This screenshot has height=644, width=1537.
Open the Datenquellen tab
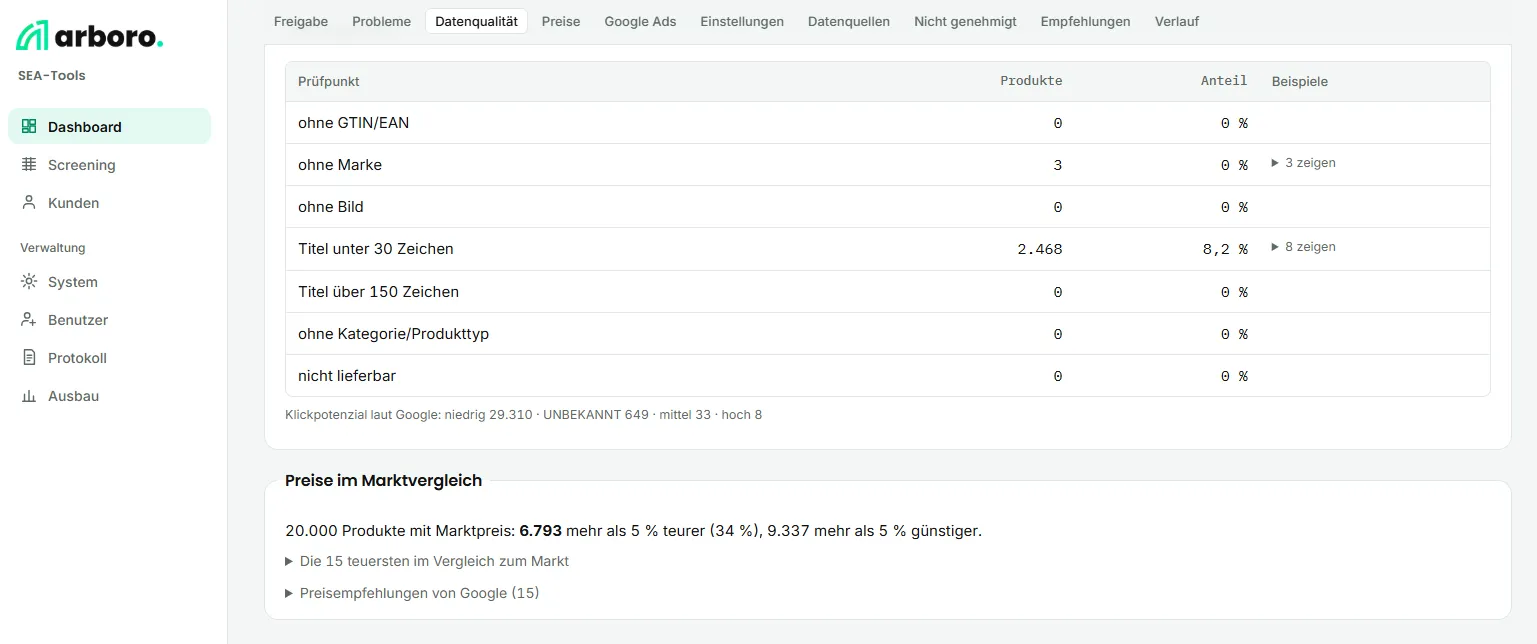[849, 21]
